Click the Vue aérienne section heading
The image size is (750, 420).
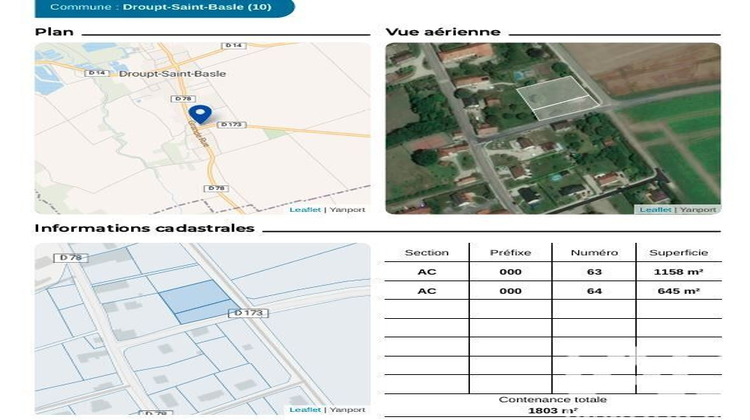(x=443, y=32)
